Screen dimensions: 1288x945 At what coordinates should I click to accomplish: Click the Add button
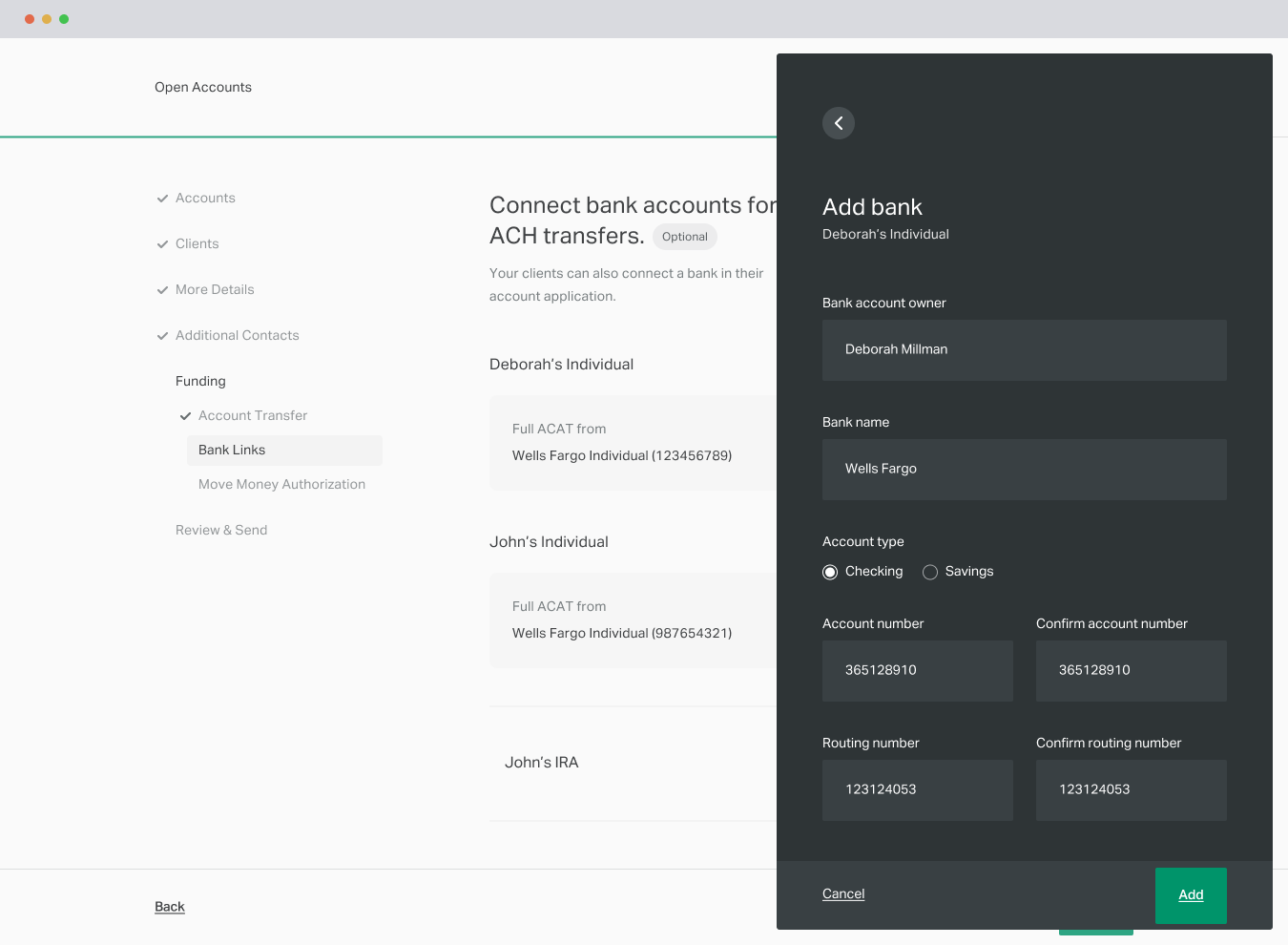1191,895
